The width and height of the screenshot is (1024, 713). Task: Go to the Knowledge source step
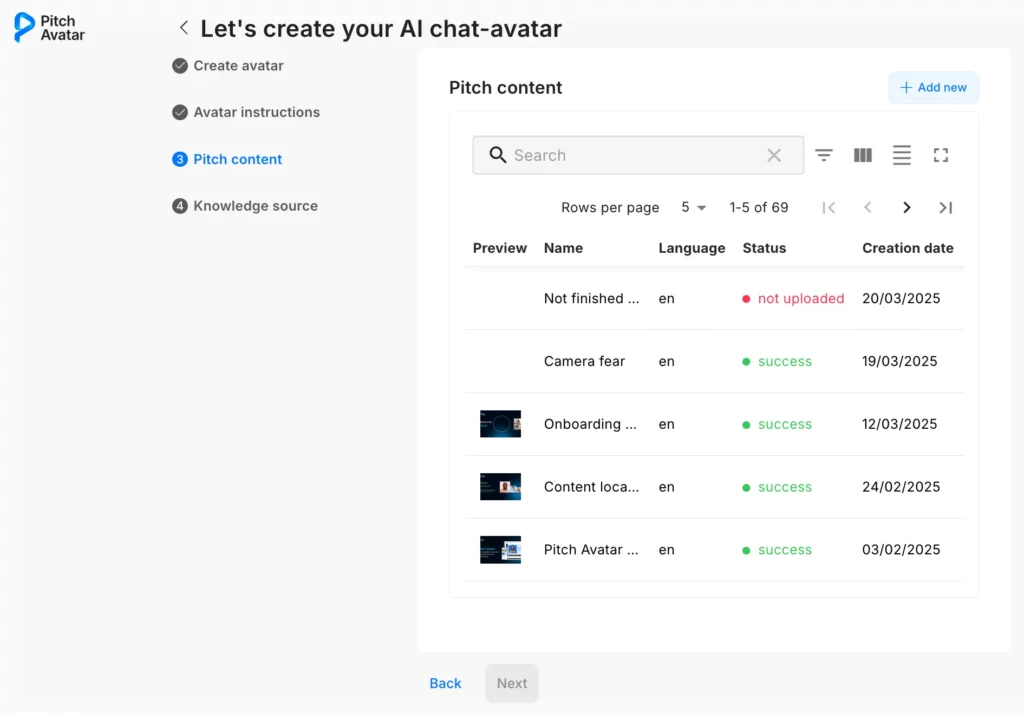coord(255,206)
